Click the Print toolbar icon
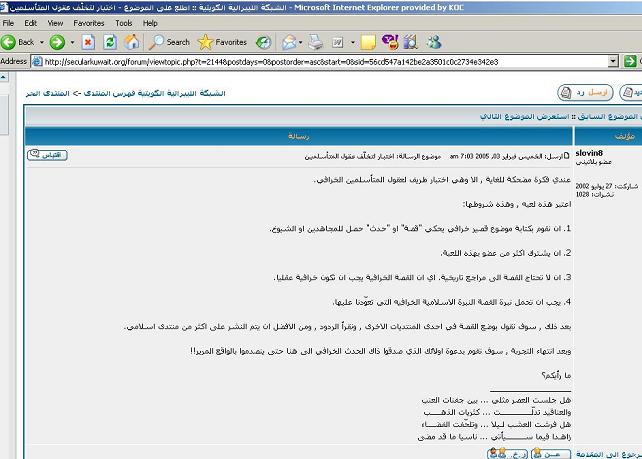The image size is (642, 459). pos(316,42)
